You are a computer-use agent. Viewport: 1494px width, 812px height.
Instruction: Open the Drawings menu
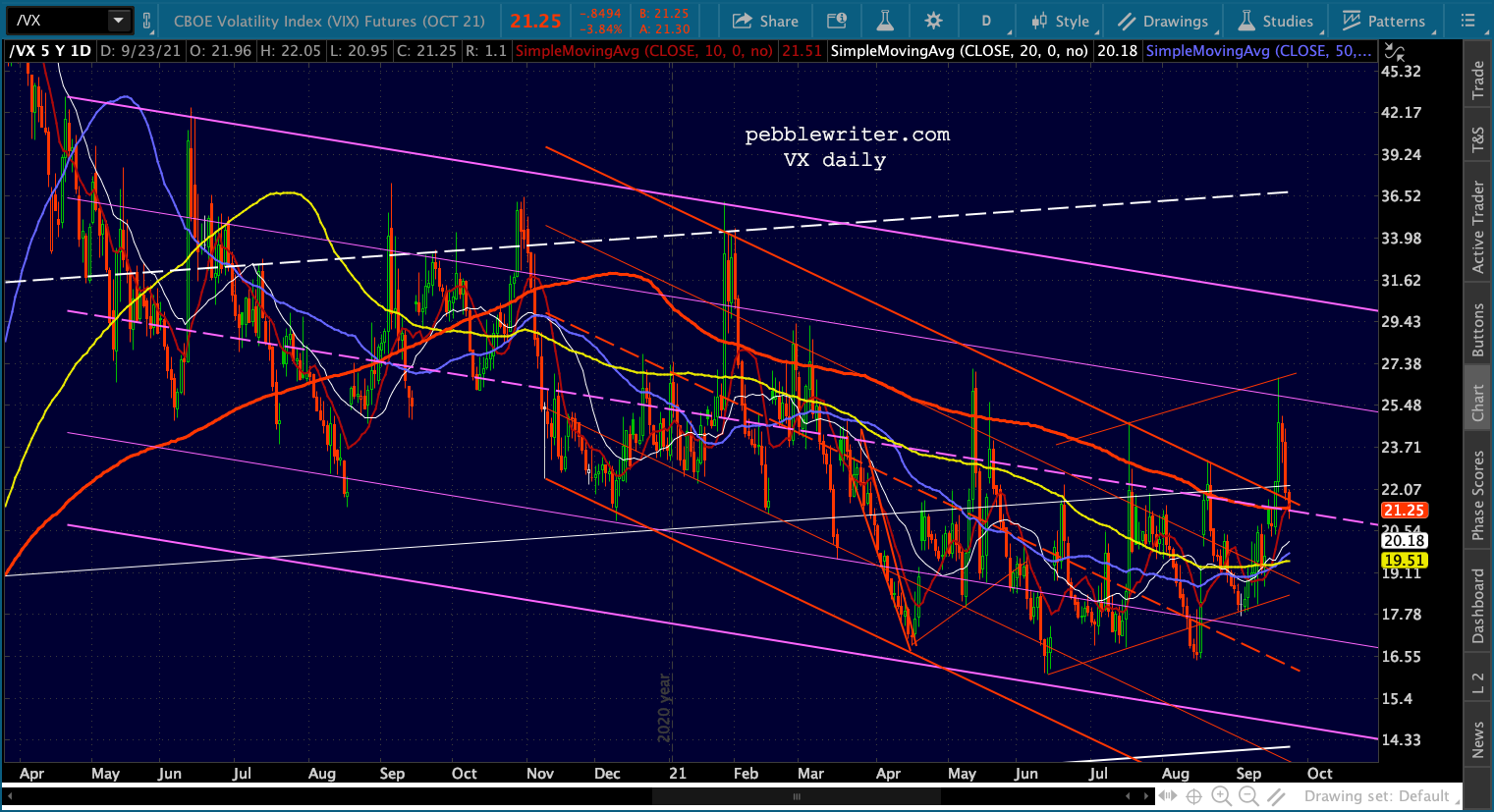[x=1162, y=21]
